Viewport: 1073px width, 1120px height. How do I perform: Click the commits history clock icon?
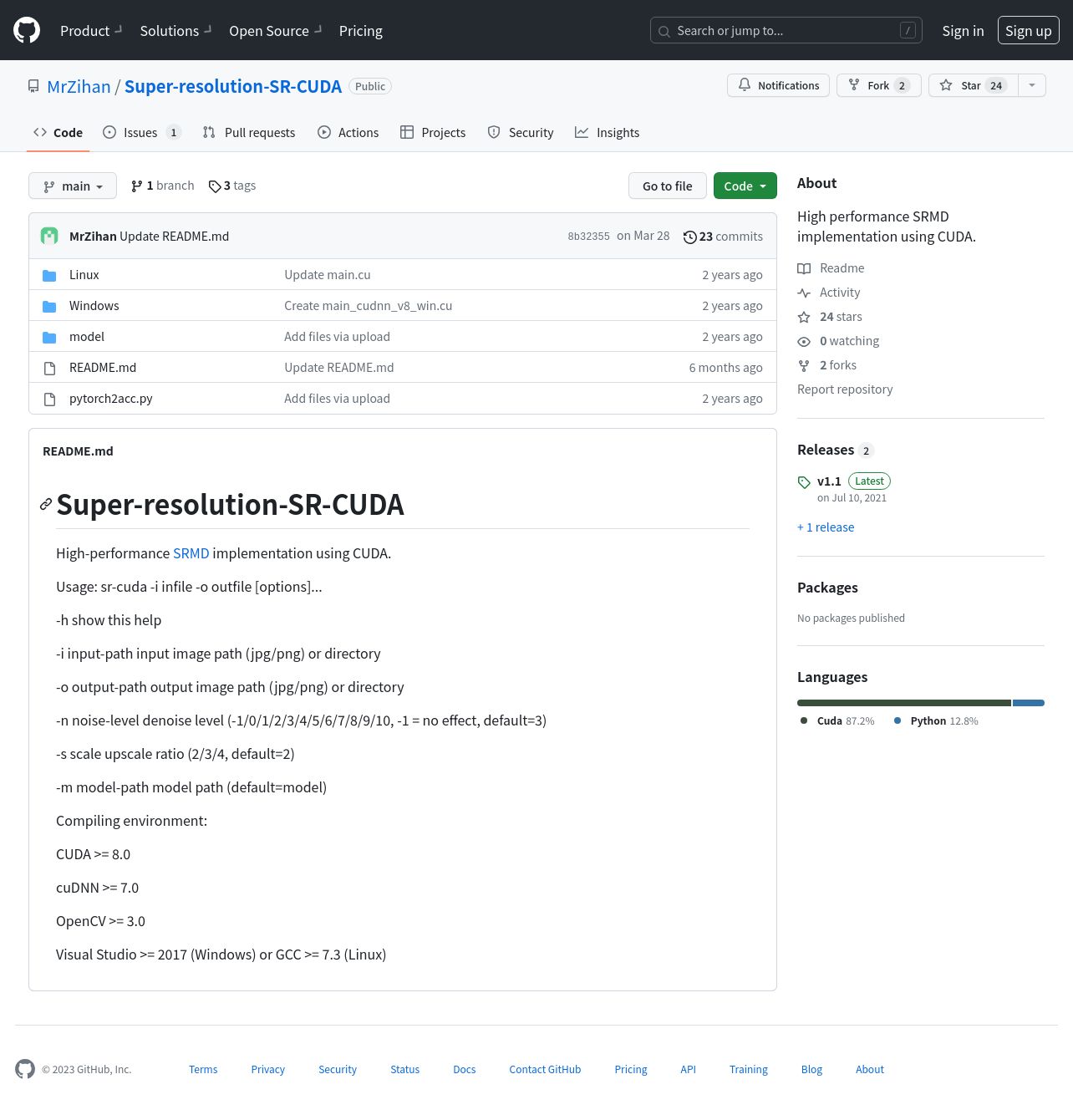pyautogui.click(x=689, y=237)
